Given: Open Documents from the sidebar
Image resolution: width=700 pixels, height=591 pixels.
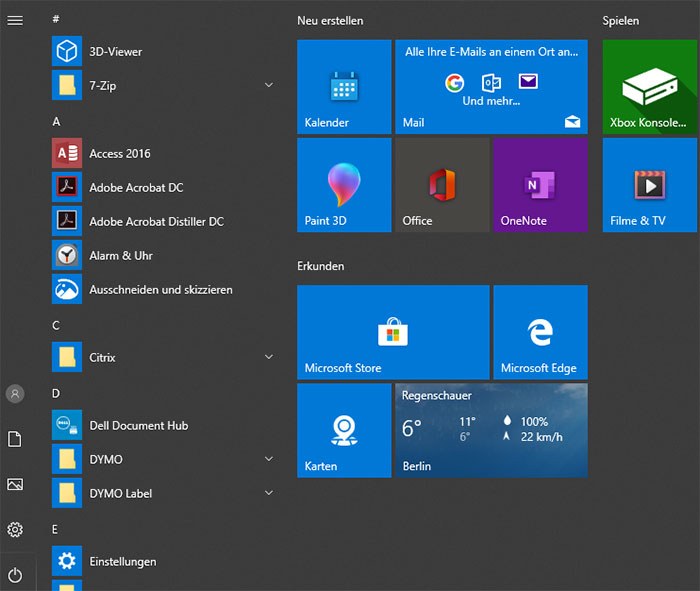Looking at the screenshot, I should click(x=15, y=439).
